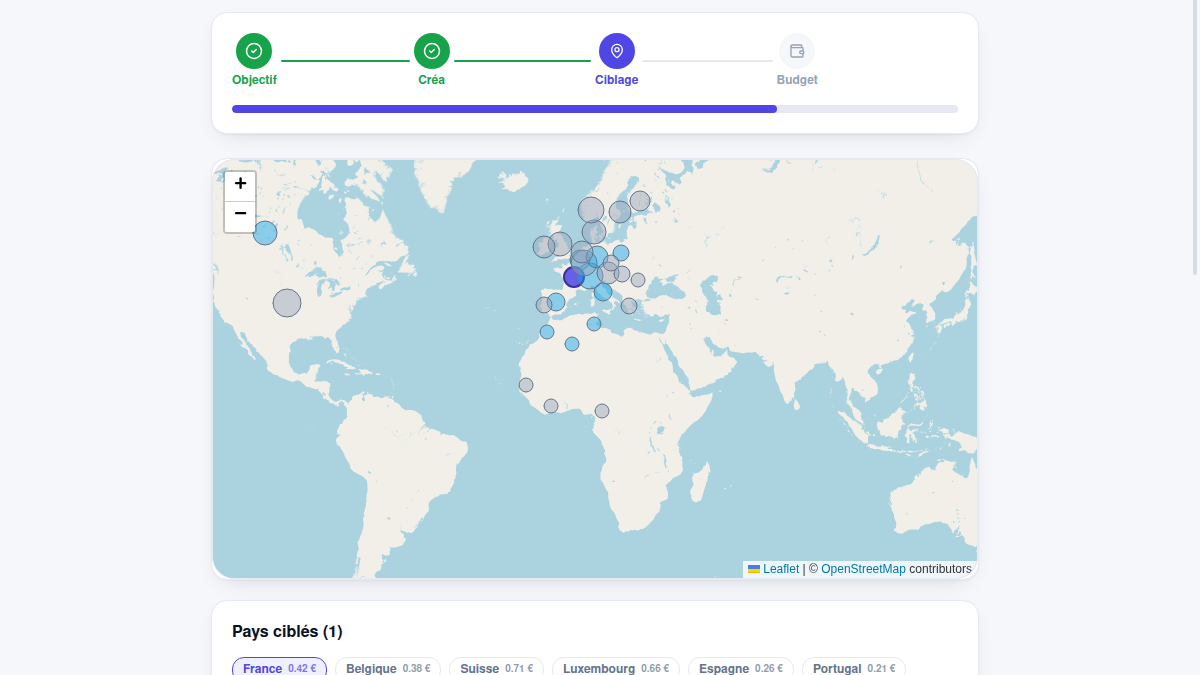This screenshot has height=675, width=1200.
Task: Zoom out the map with minus button
Action: pos(240,214)
